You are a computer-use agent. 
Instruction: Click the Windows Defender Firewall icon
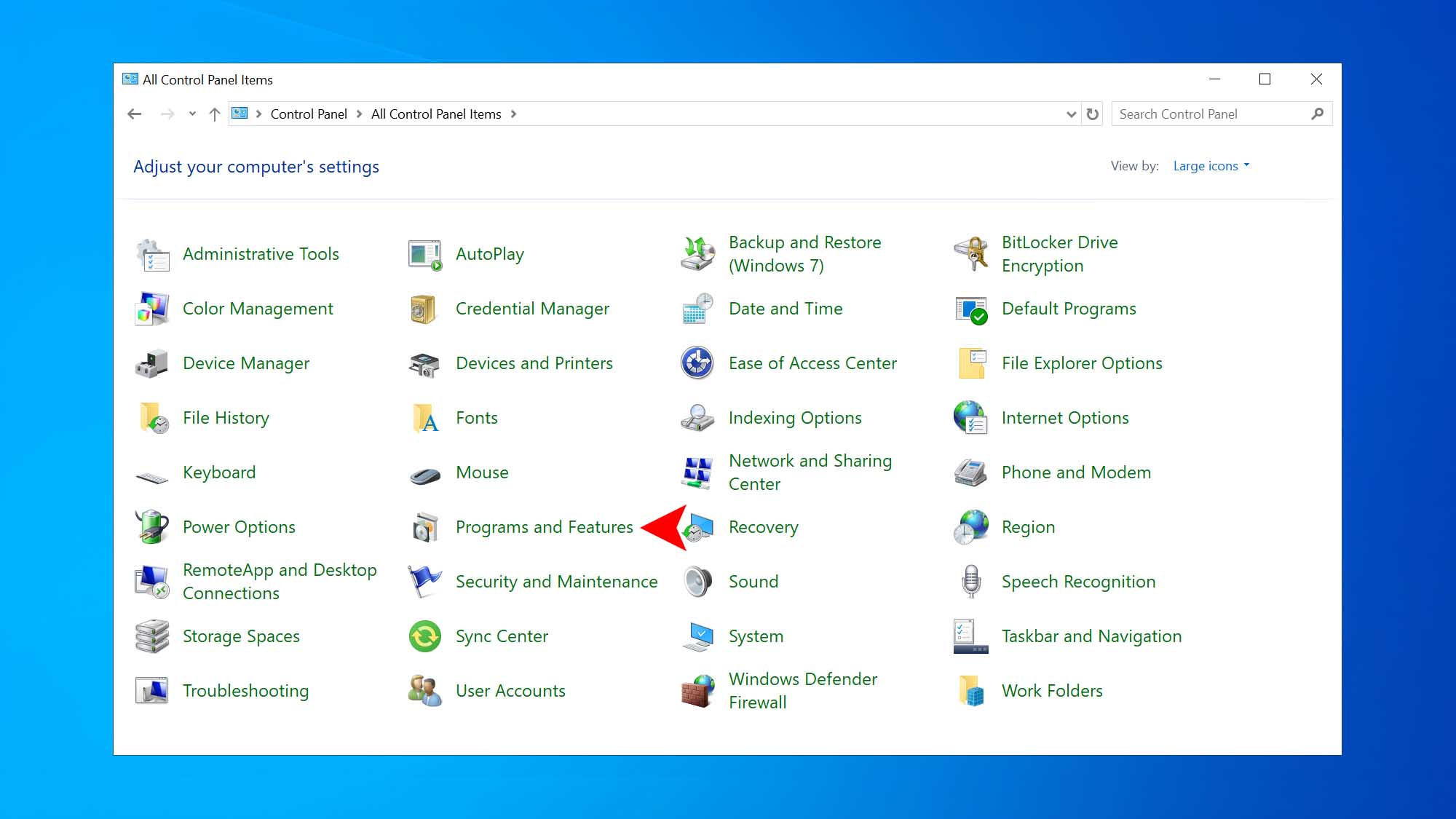698,691
